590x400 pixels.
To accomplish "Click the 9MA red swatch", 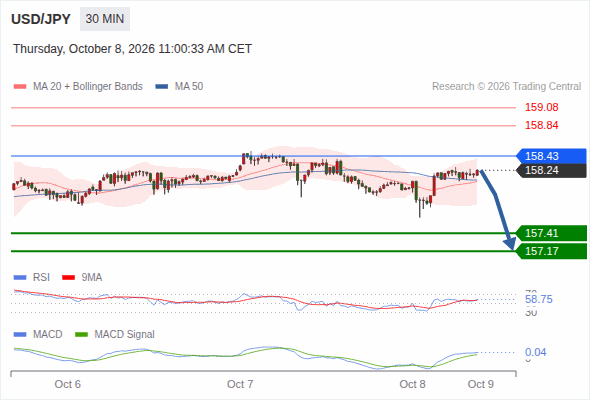I will click(68, 278).
